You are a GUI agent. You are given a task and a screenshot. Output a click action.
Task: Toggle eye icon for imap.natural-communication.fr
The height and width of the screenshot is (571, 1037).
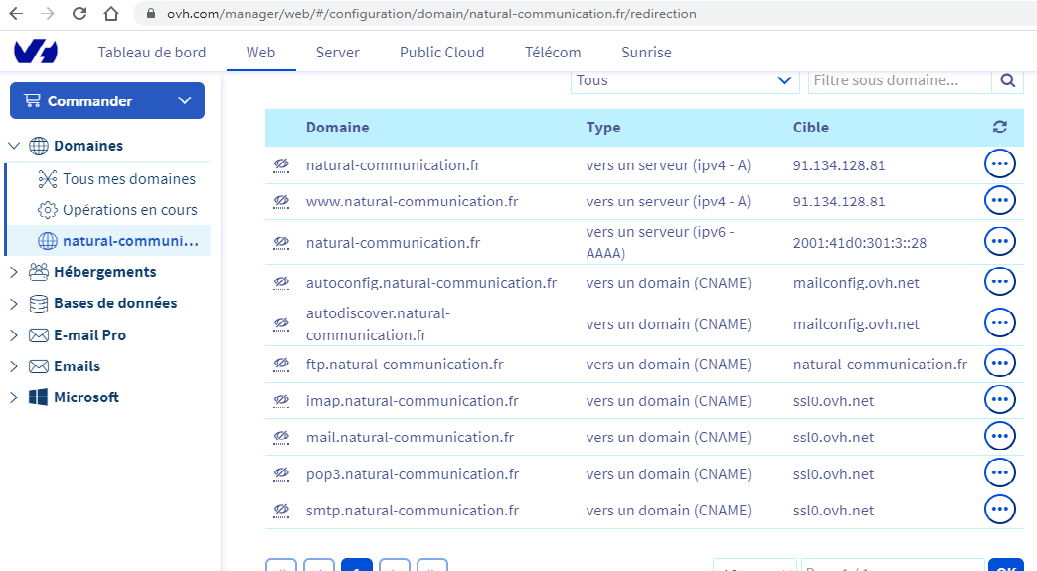coord(281,401)
